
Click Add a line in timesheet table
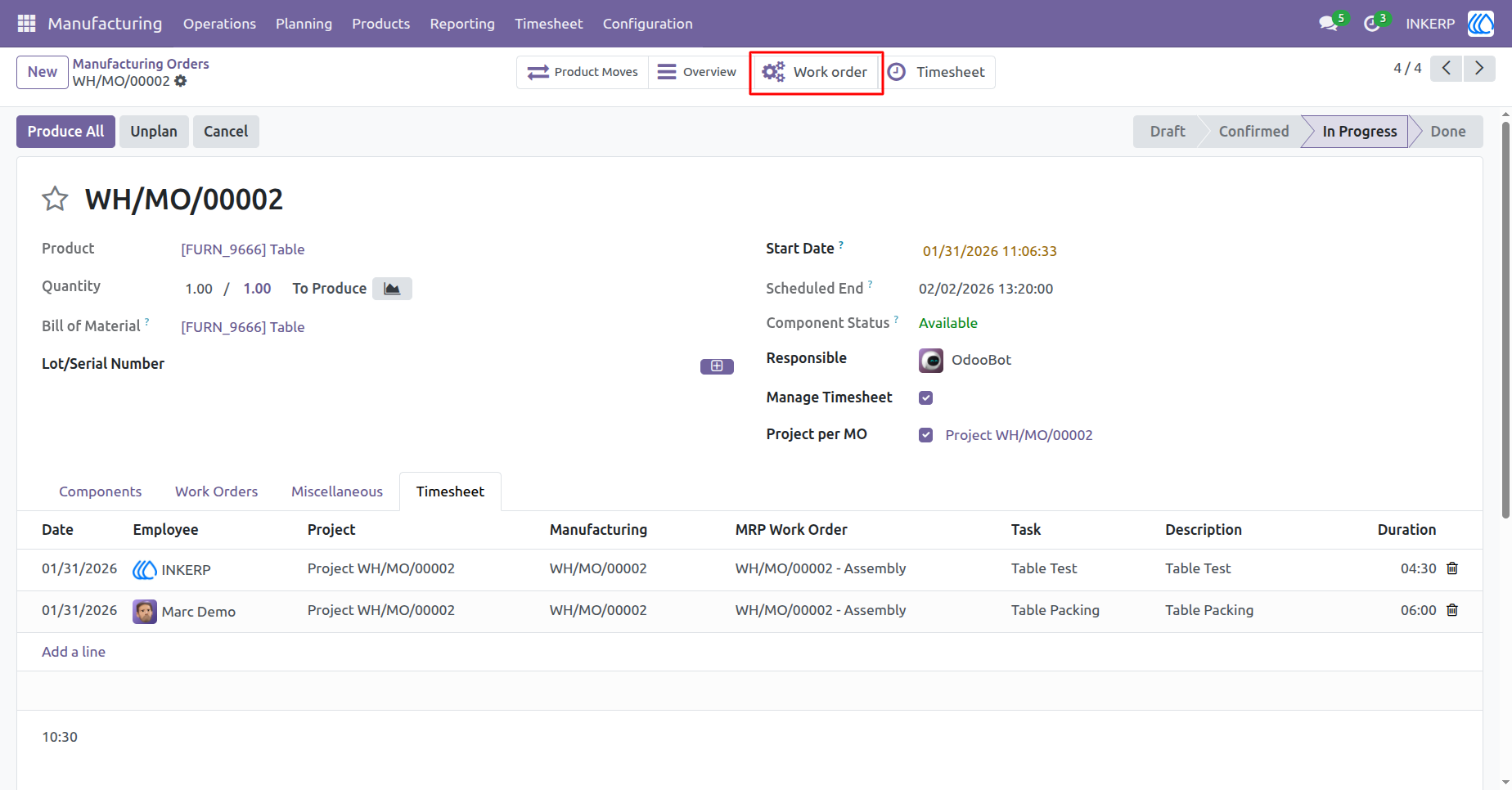74,652
